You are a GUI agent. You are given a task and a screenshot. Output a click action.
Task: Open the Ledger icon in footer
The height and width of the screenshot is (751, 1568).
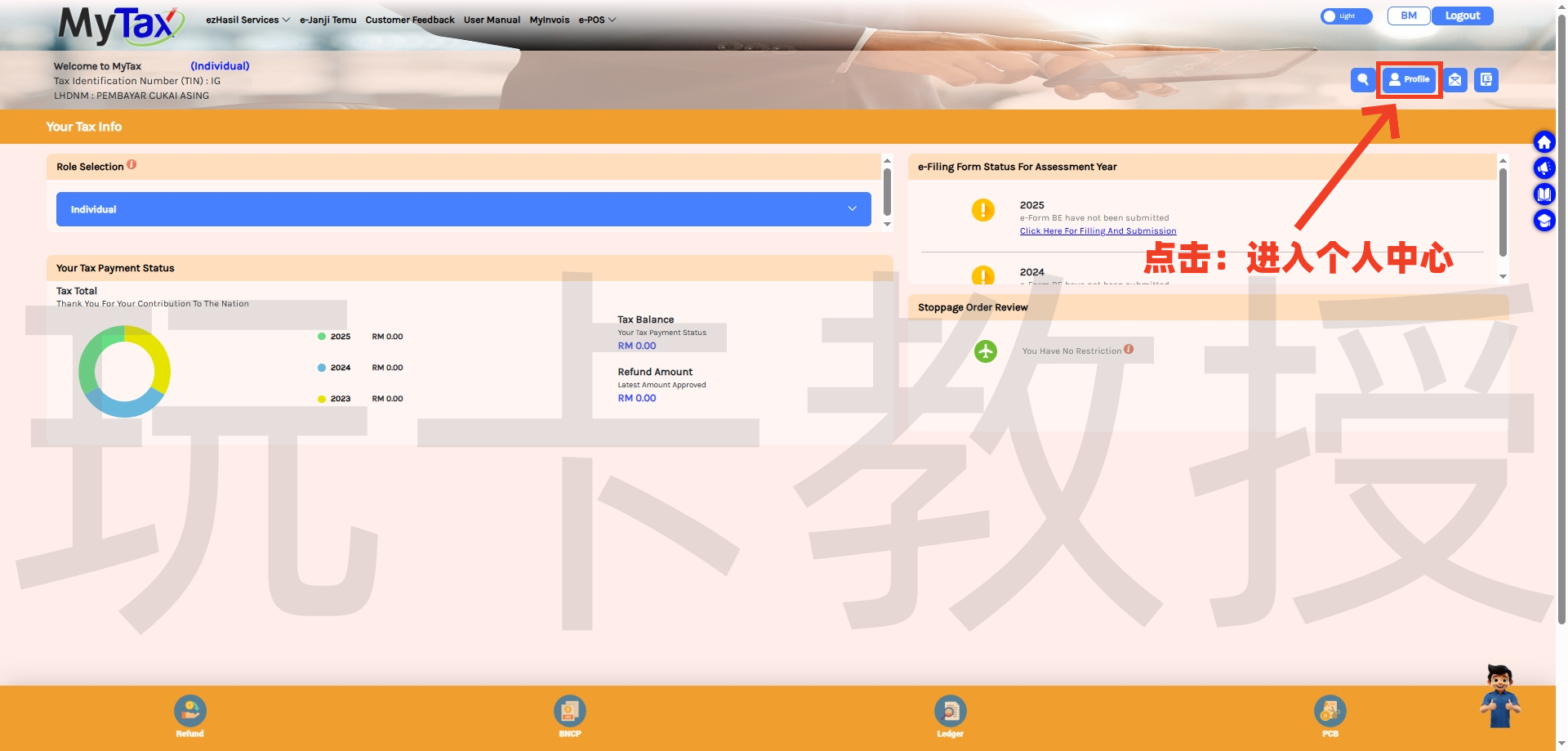click(x=951, y=712)
